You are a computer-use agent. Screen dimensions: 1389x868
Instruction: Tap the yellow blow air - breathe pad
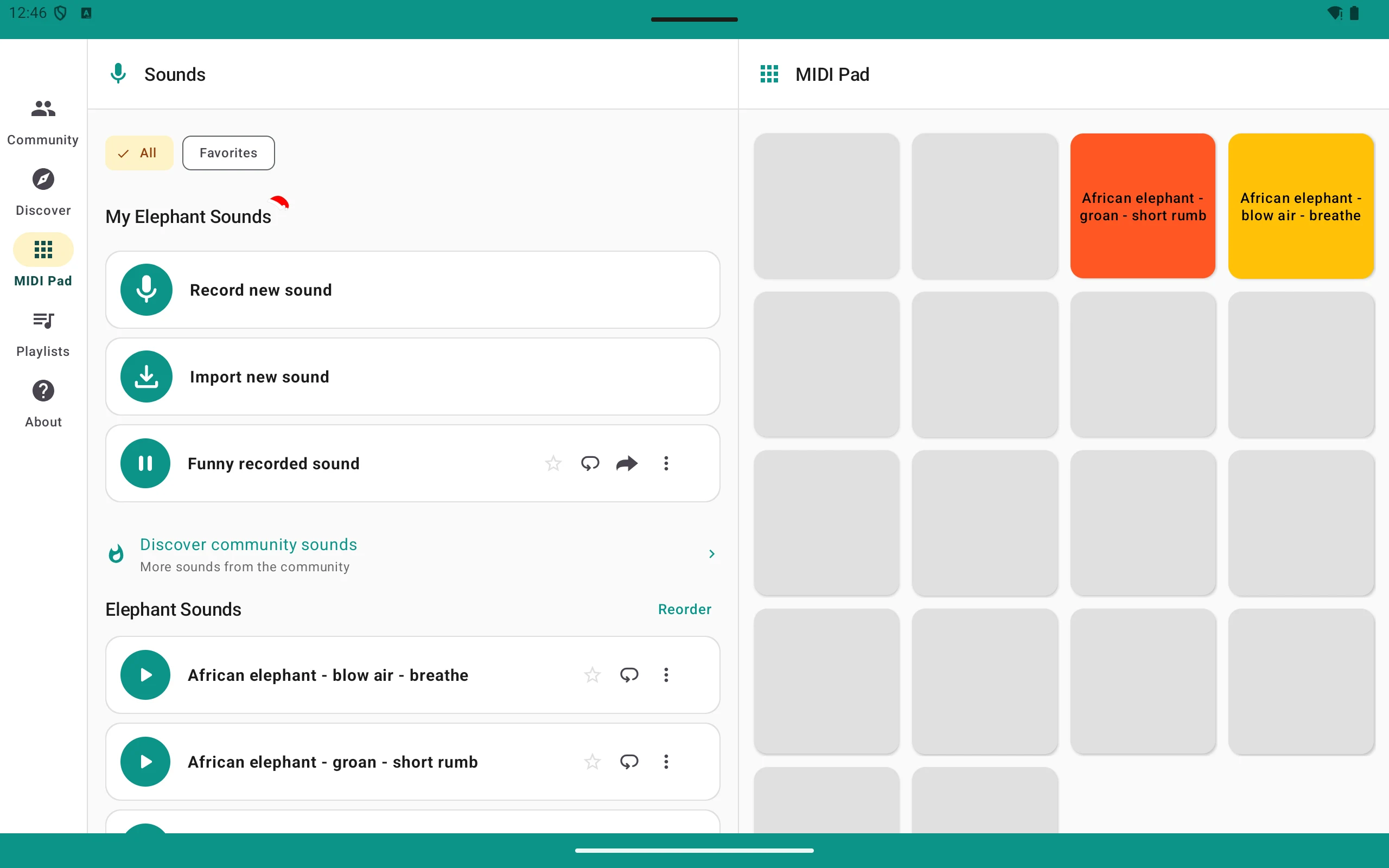pos(1301,206)
